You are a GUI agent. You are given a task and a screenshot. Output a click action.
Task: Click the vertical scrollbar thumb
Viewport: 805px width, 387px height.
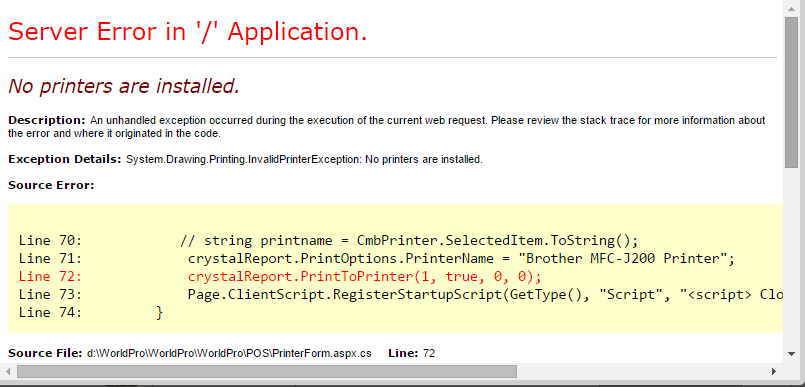791,92
